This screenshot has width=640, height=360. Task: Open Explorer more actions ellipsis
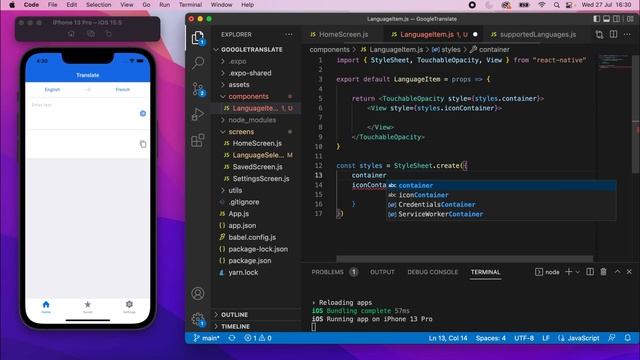289,35
